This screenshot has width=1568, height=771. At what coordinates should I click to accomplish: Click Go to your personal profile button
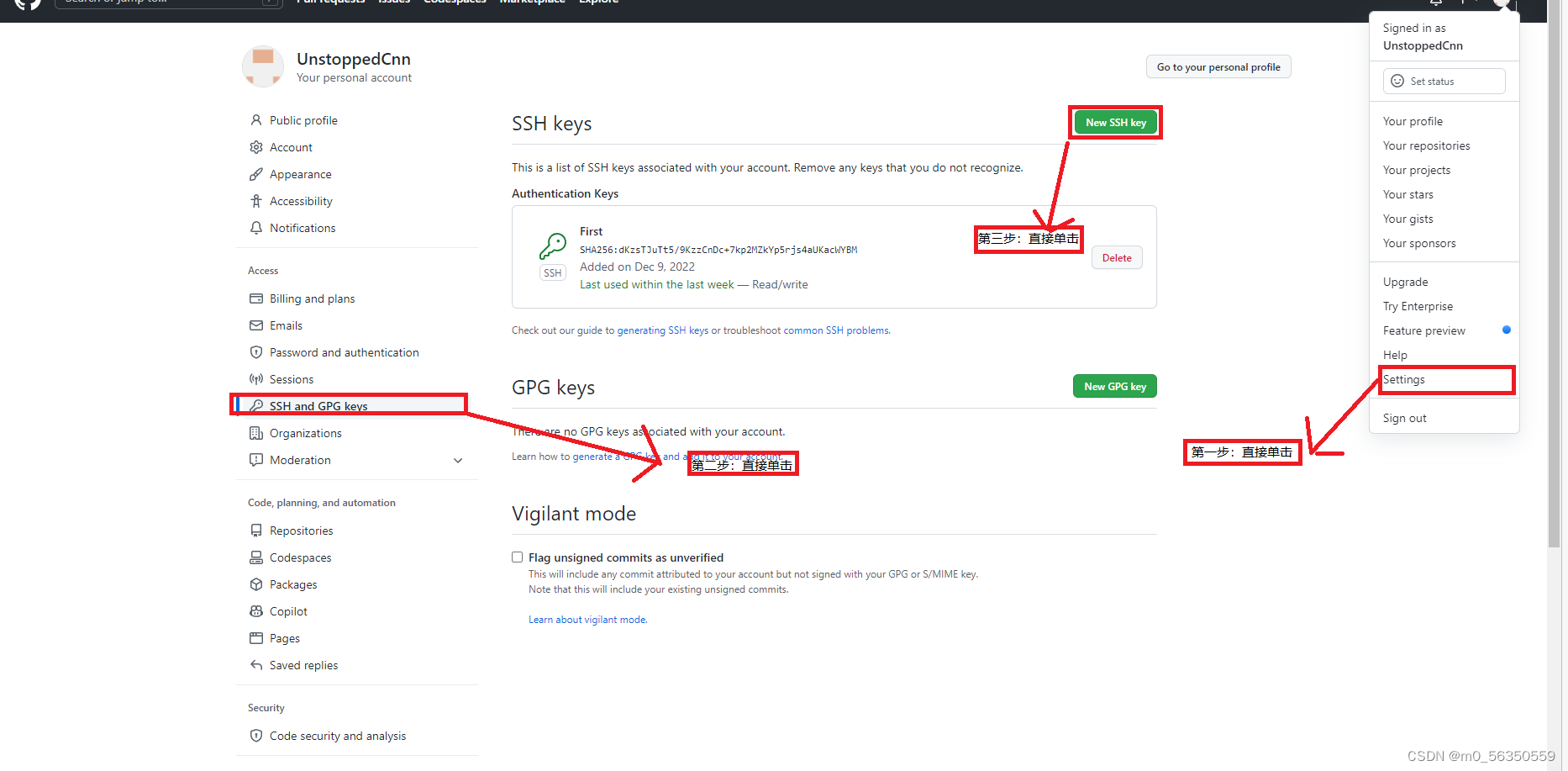click(x=1218, y=67)
